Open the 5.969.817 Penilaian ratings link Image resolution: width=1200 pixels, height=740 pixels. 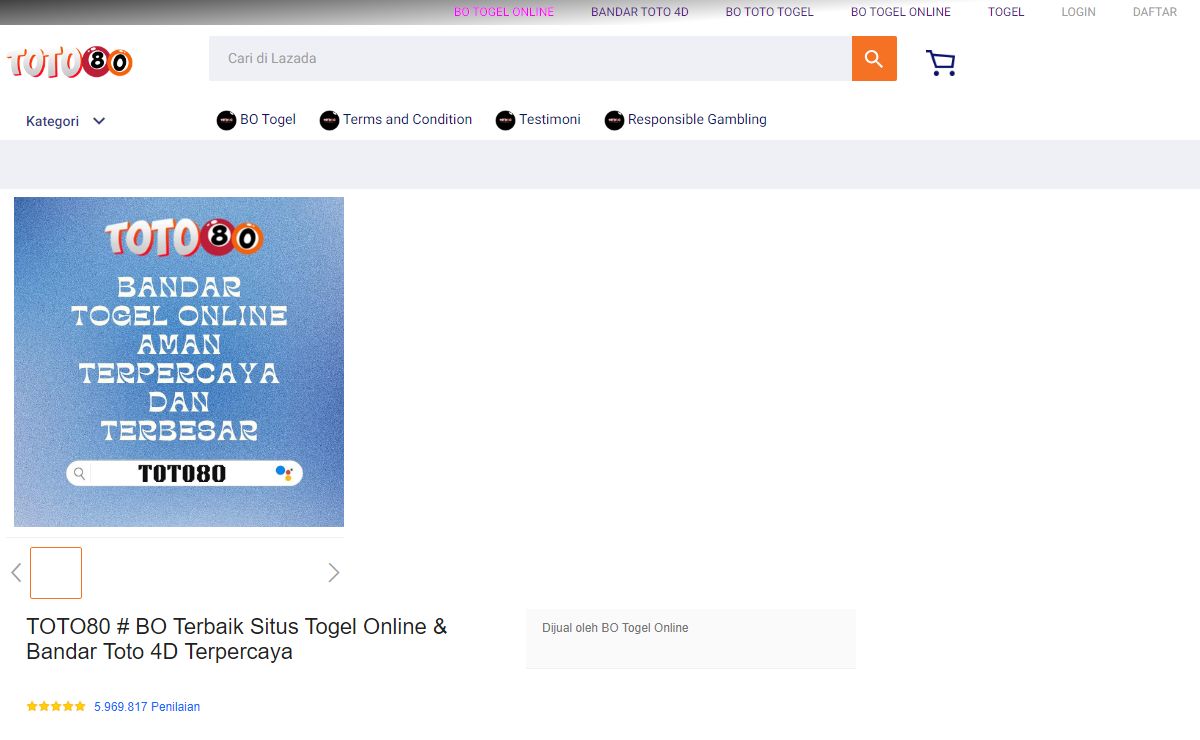click(x=147, y=707)
